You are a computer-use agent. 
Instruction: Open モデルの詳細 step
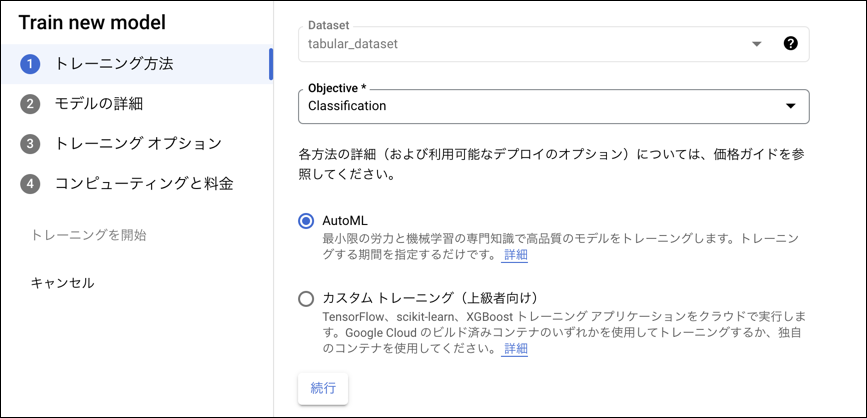[105, 104]
